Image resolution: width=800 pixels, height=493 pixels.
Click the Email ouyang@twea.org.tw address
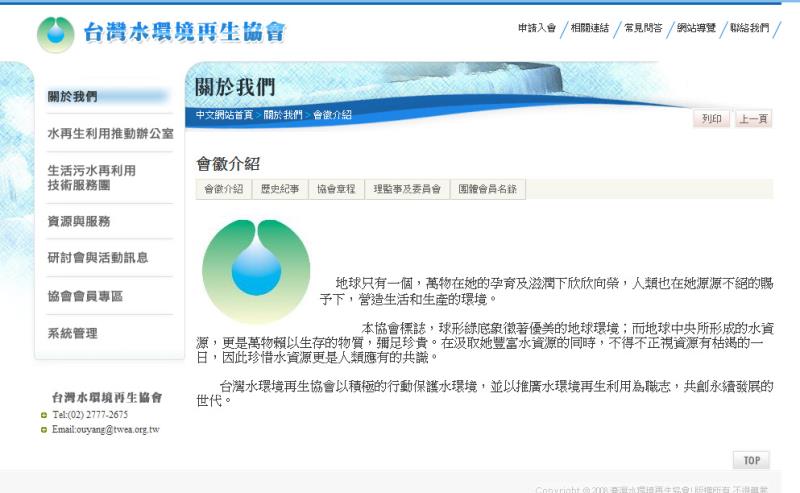(106, 430)
